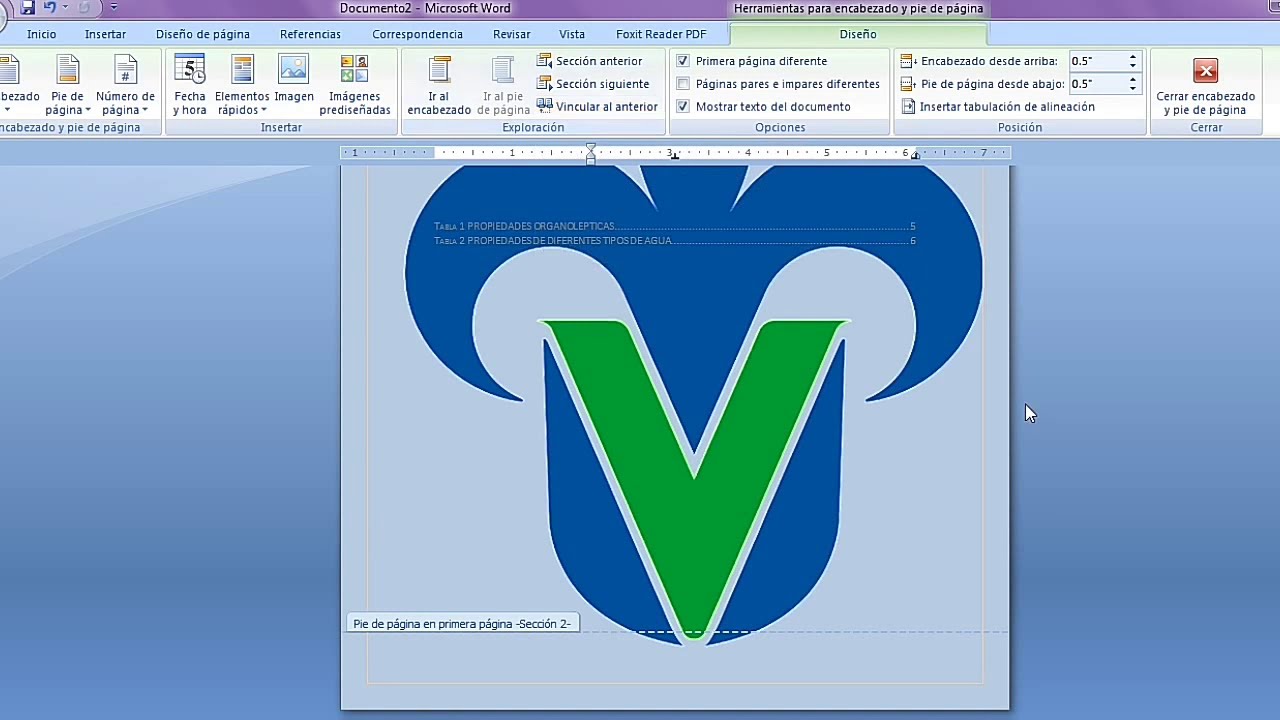Click the center tab stop on ruler

[674, 155]
